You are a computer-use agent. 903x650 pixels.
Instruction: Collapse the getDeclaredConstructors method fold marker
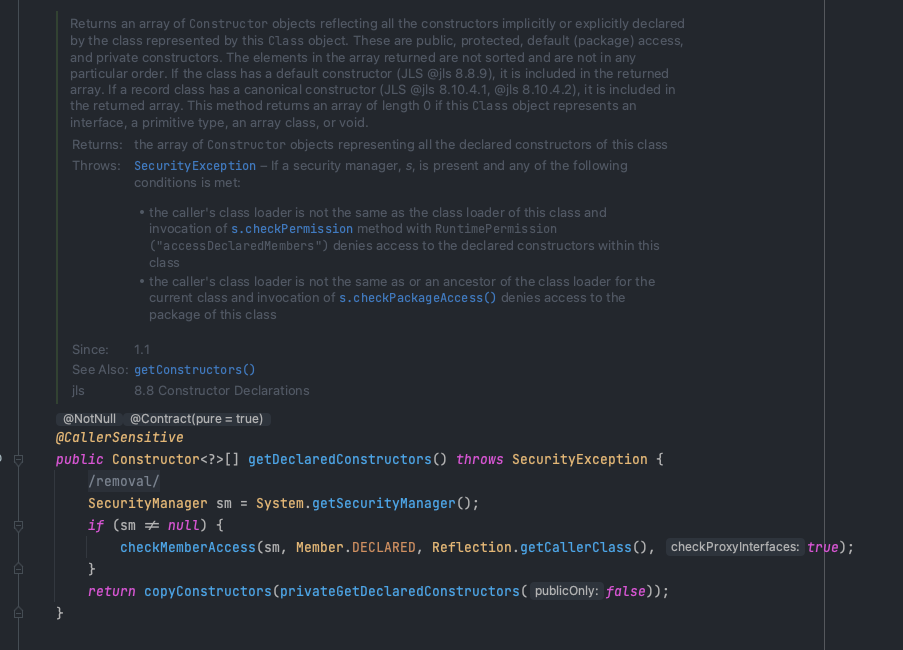pyautogui.click(x=18, y=459)
